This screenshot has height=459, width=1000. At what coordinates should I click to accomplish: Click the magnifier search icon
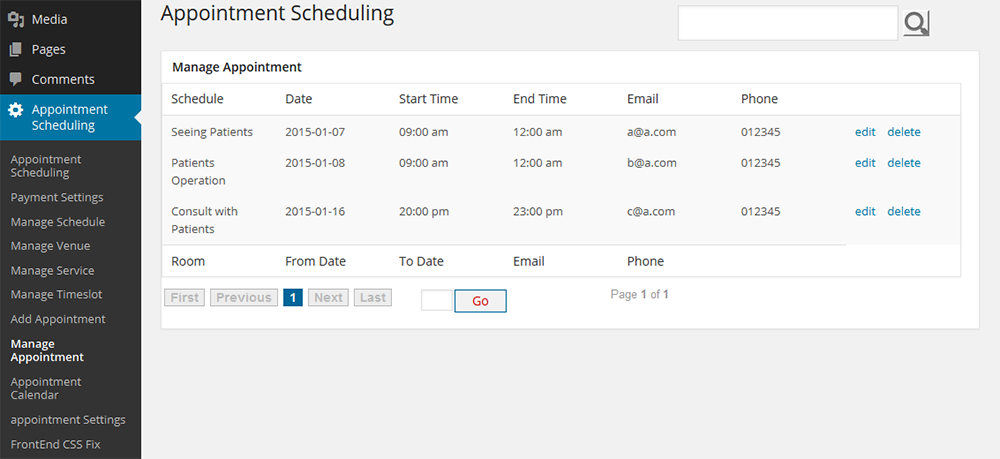point(916,23)
